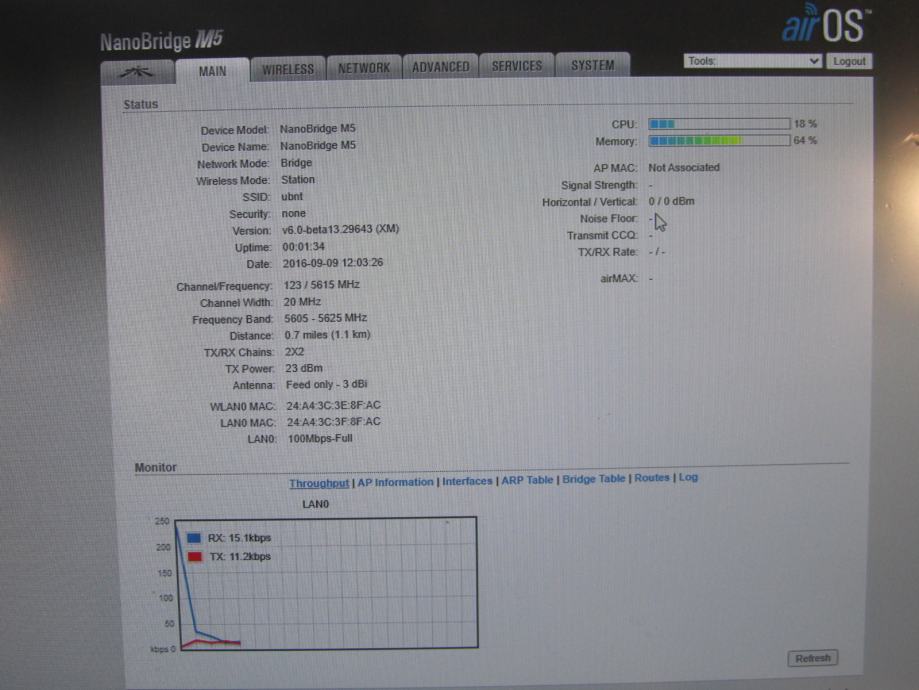Click the Memory usage bar
The image size is (919, 690).
[719, 140]
